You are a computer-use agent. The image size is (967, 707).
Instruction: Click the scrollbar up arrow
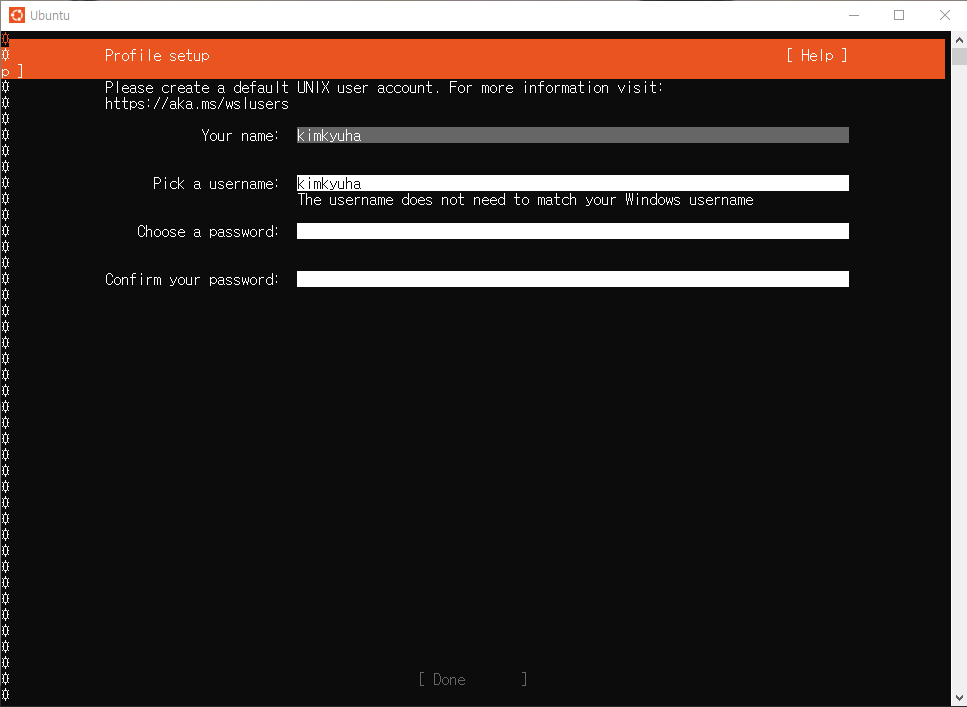click(x=959, y=40)
